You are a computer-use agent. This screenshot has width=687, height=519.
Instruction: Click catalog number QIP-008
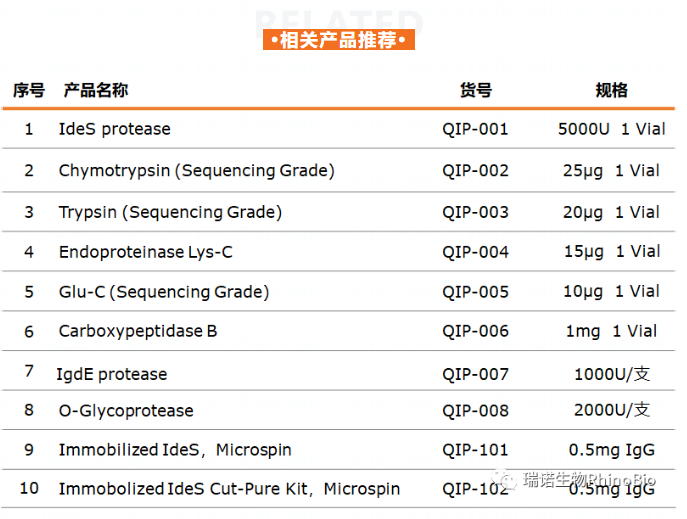coord(476,410)
